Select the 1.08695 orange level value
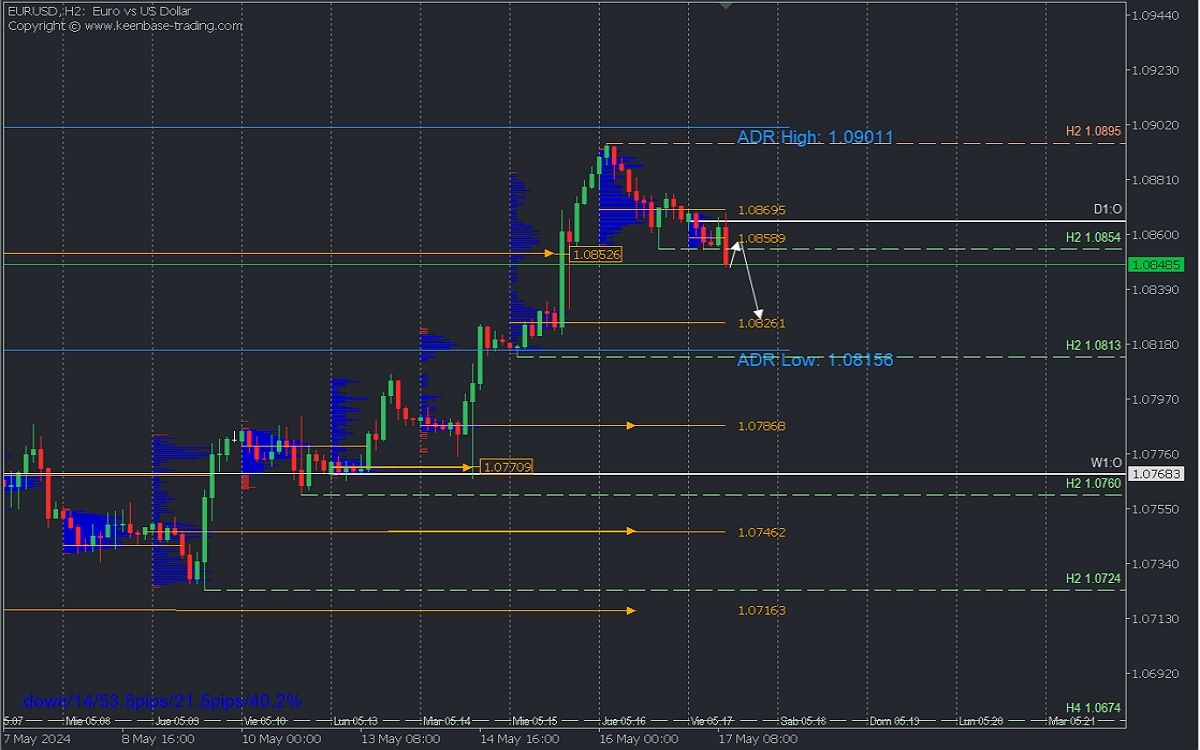The height and width of the screenshot is (750, 1200). 762,211
